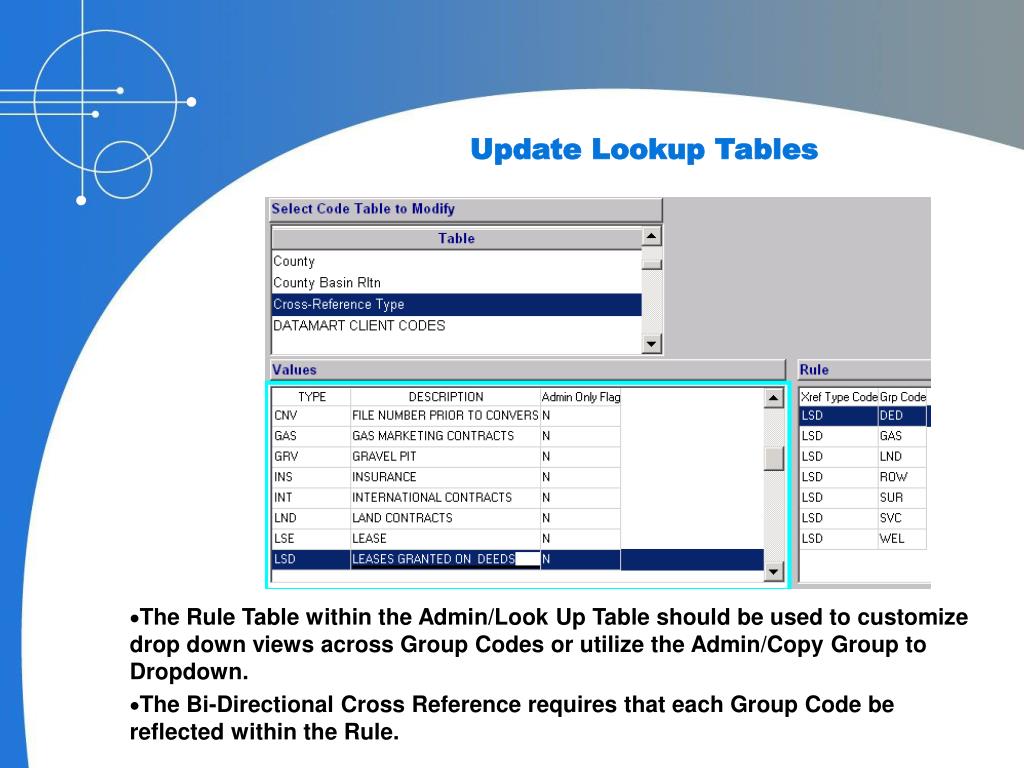This screenshot has height=768, width=1024.
Task: Select the DED group code in Rule
Action: 903,416
